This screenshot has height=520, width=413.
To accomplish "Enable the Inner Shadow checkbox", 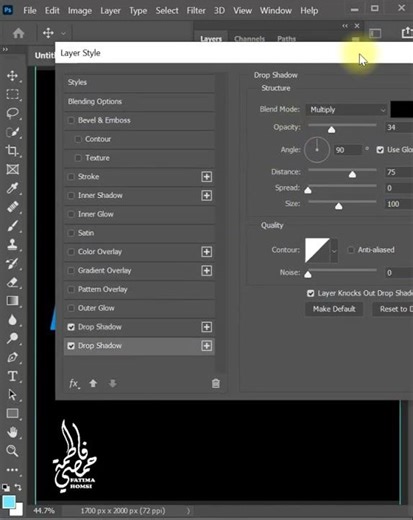I will point(71,195).
